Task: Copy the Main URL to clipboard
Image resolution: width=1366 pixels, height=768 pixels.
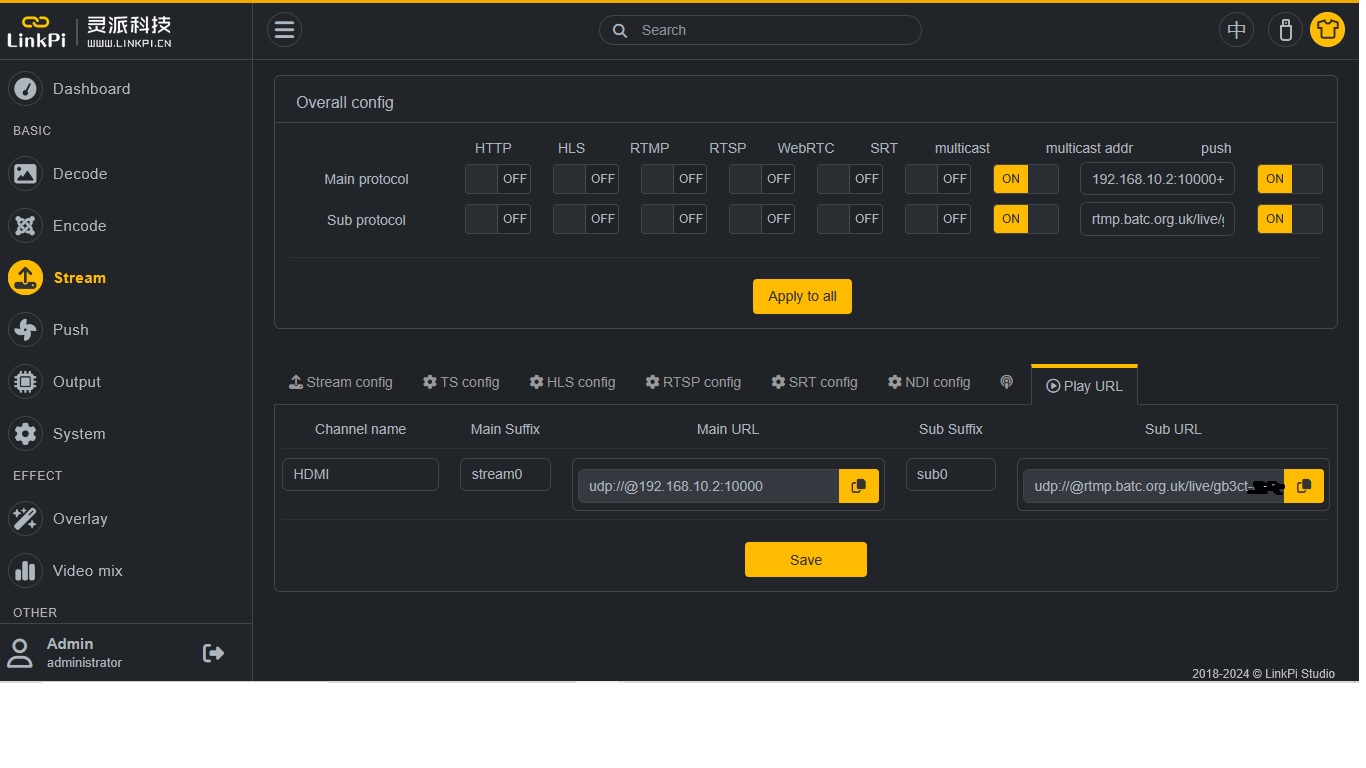Action: click(858, 486)
